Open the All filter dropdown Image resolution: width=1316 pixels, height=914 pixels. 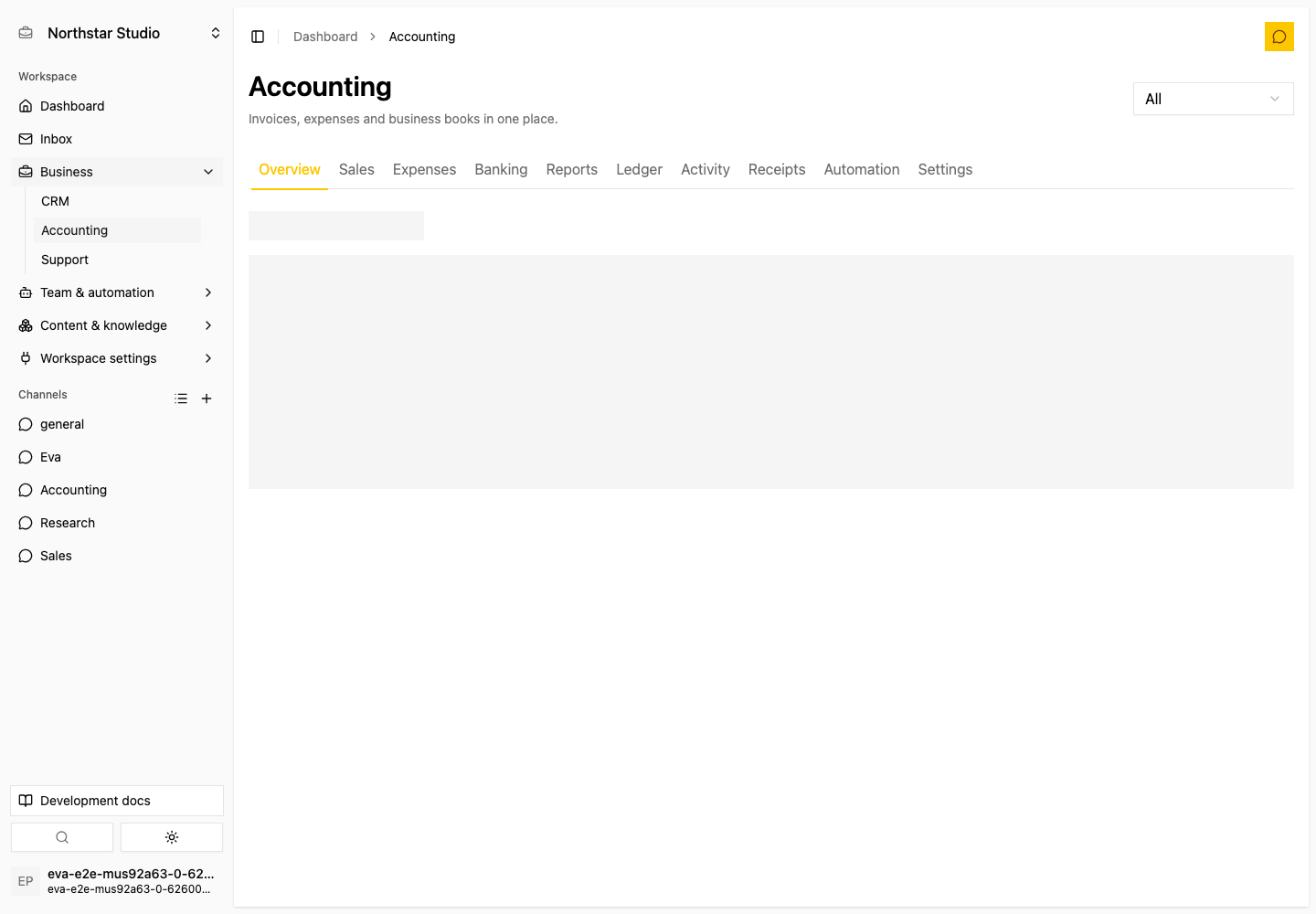point(1213,99)
